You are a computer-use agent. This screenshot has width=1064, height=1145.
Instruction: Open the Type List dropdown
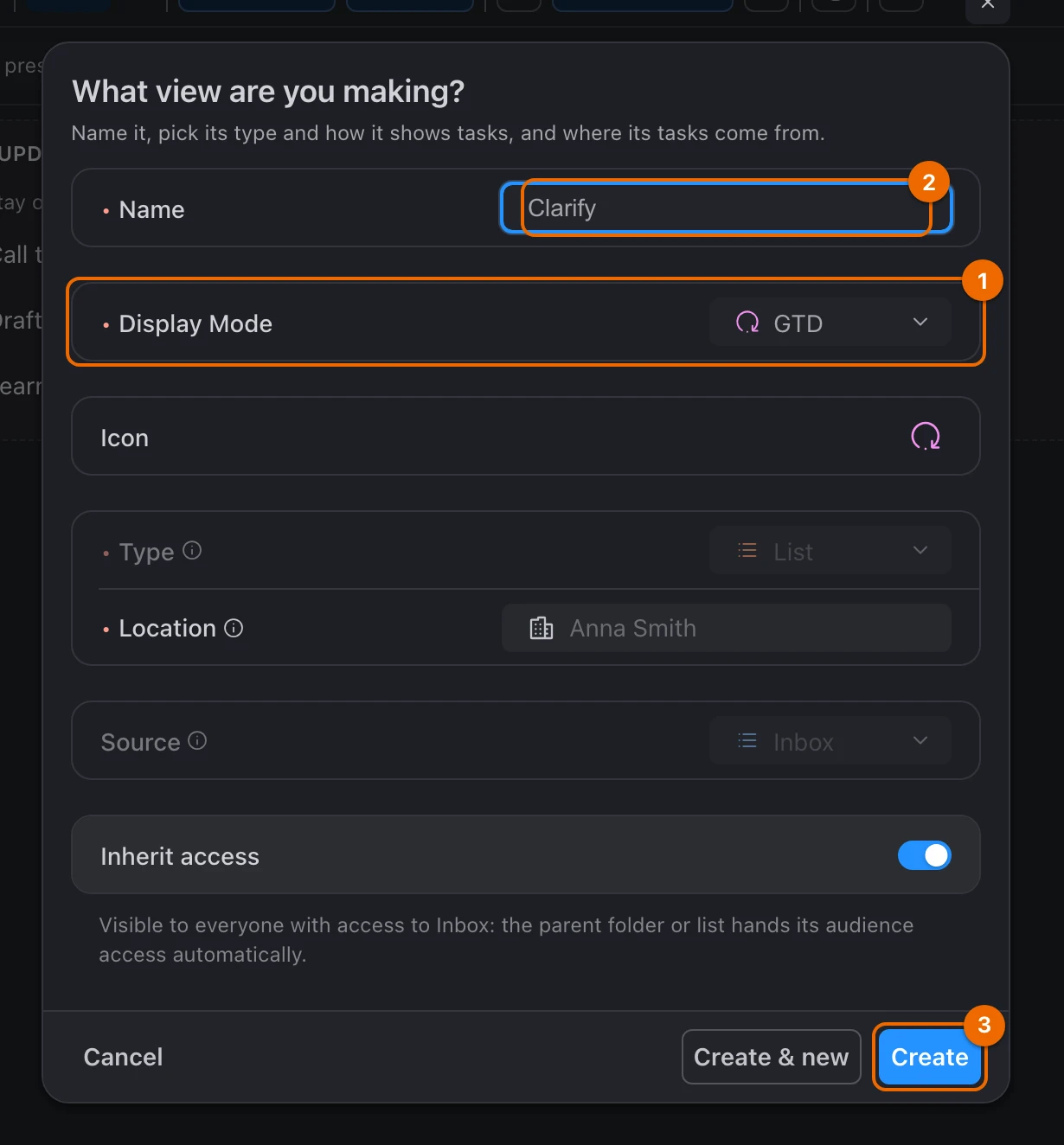click(830, 551)
